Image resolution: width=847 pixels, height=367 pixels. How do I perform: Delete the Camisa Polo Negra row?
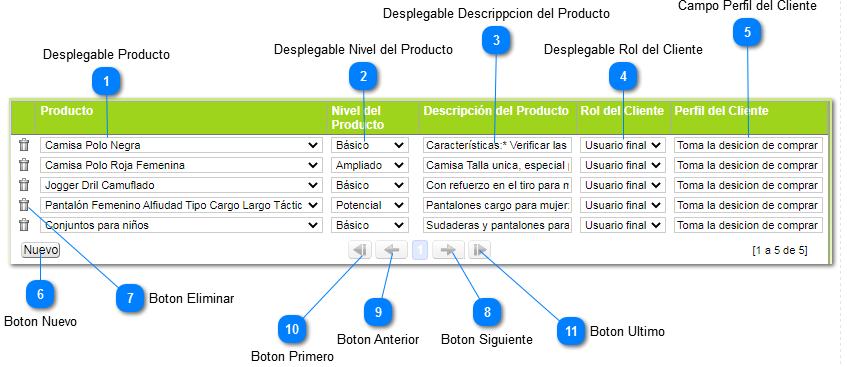(x=24, y=145)
